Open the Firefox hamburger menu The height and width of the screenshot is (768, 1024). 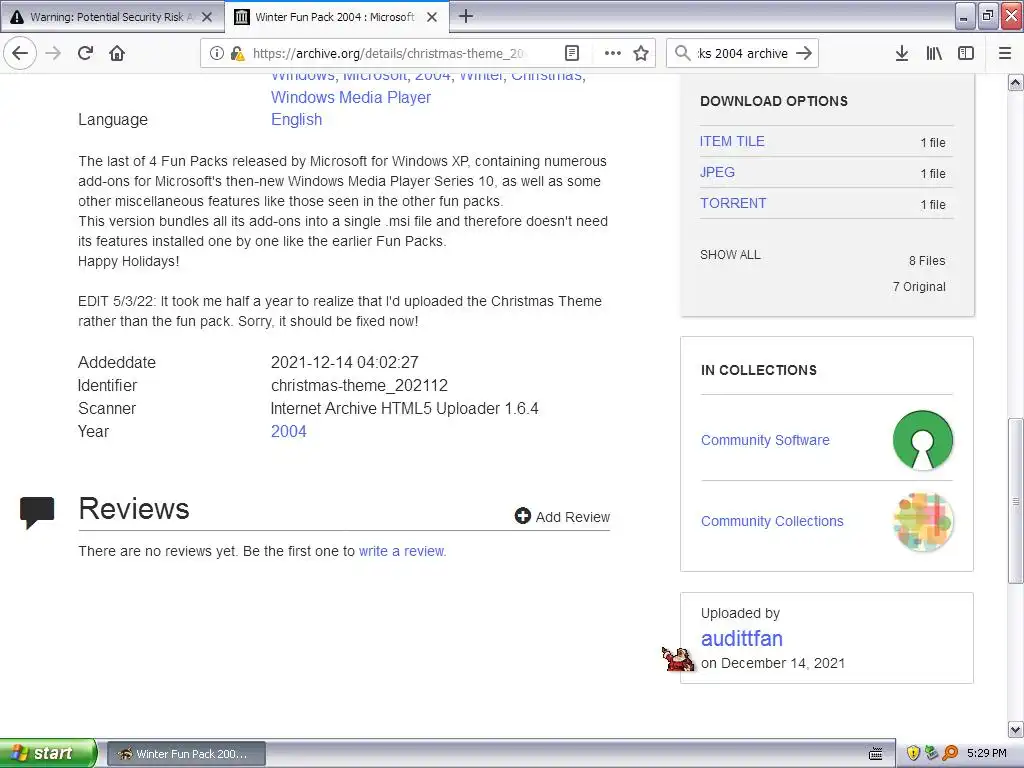pos(1005,54)
